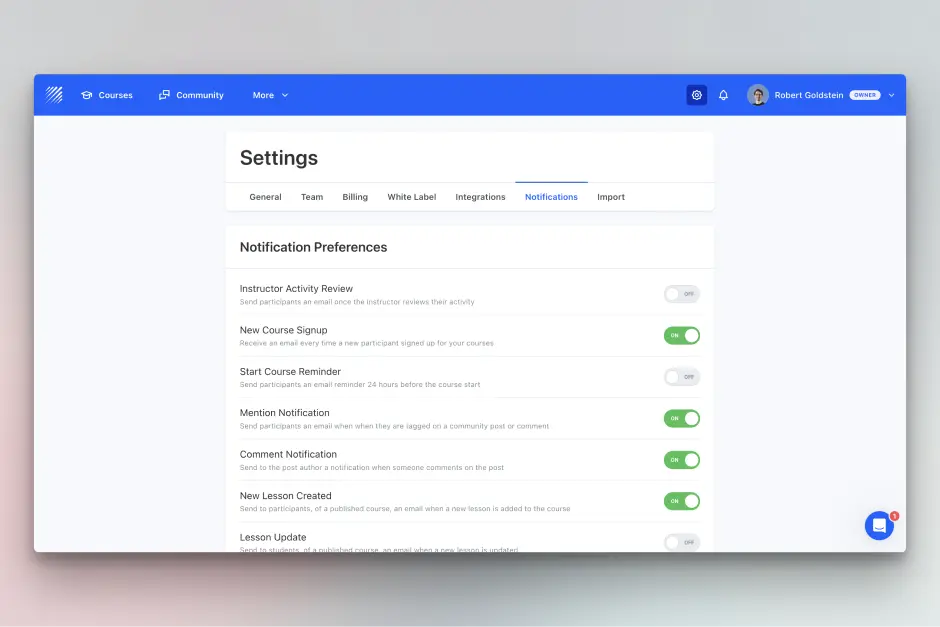Click the New Course Signup label

[284, 330]
